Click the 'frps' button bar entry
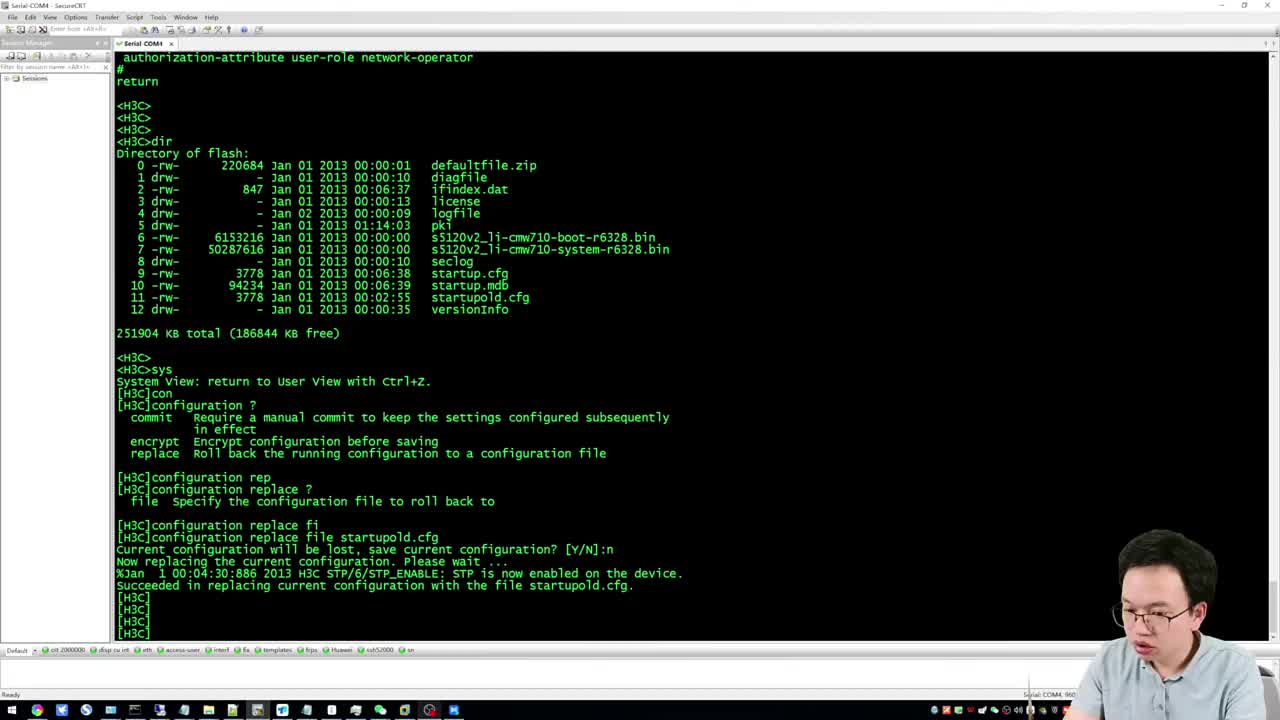Viewport: 1280px width, 720px height. [307, 650]
